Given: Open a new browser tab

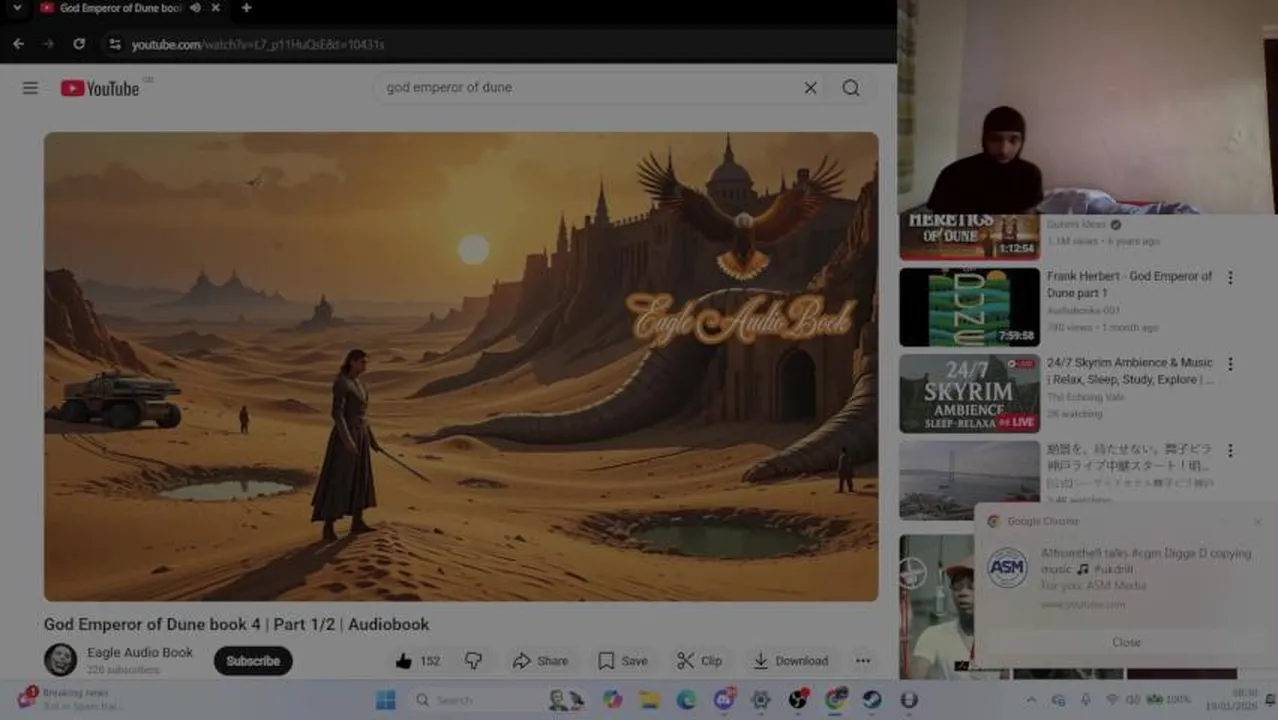Looking at the screenshot, I should (x=246, y=8).
